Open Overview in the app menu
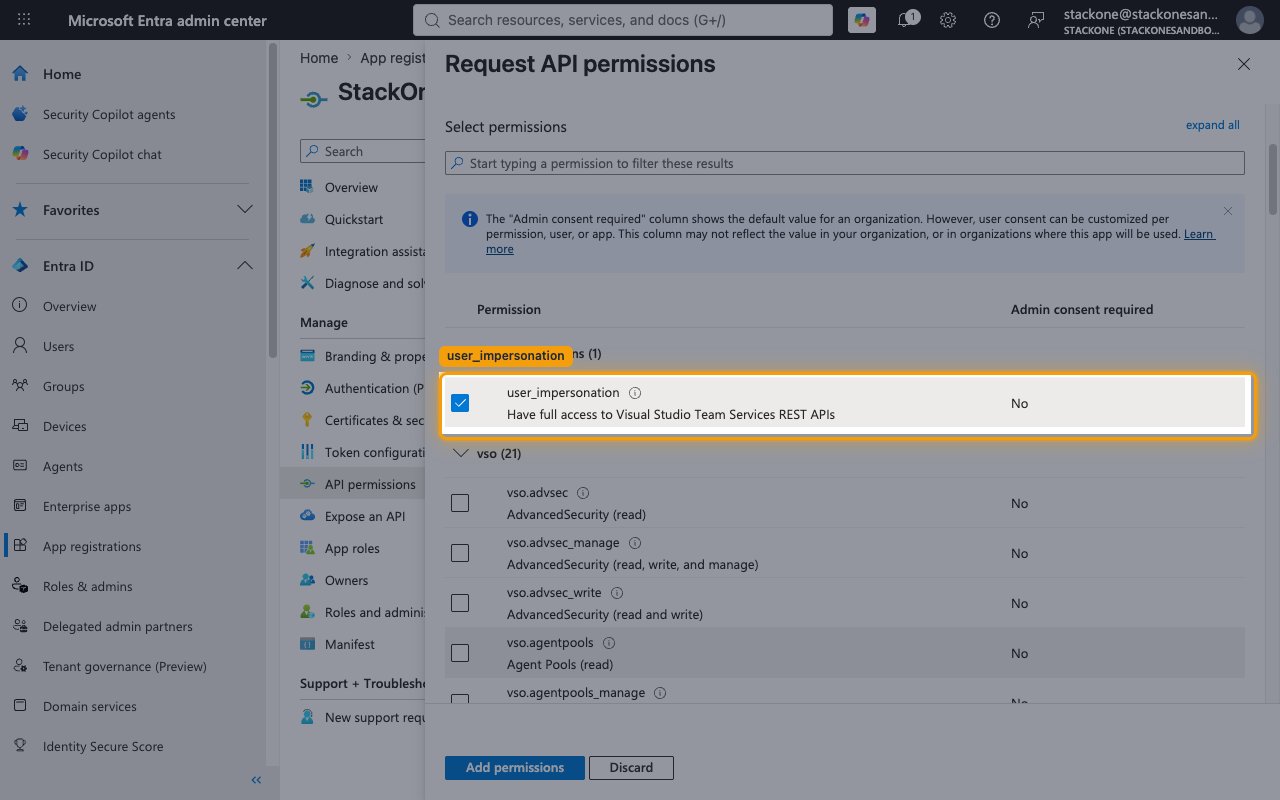1280x800 pixels. 350,187
